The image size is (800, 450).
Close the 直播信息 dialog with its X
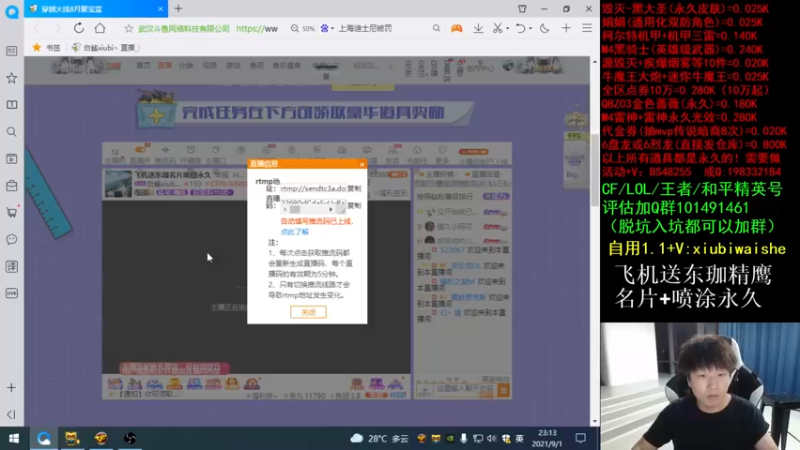tap(362, 164)
